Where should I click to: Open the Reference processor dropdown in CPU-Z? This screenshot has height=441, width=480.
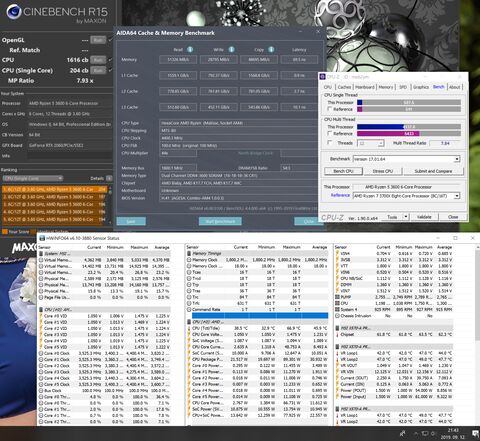[x=457, y=196]
